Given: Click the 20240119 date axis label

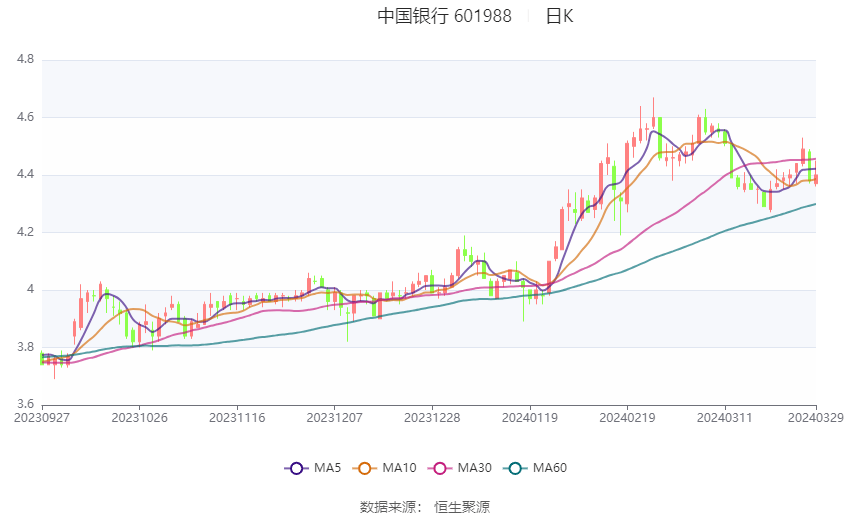Looking at the screenshot, I should click(x=530, y=418).
